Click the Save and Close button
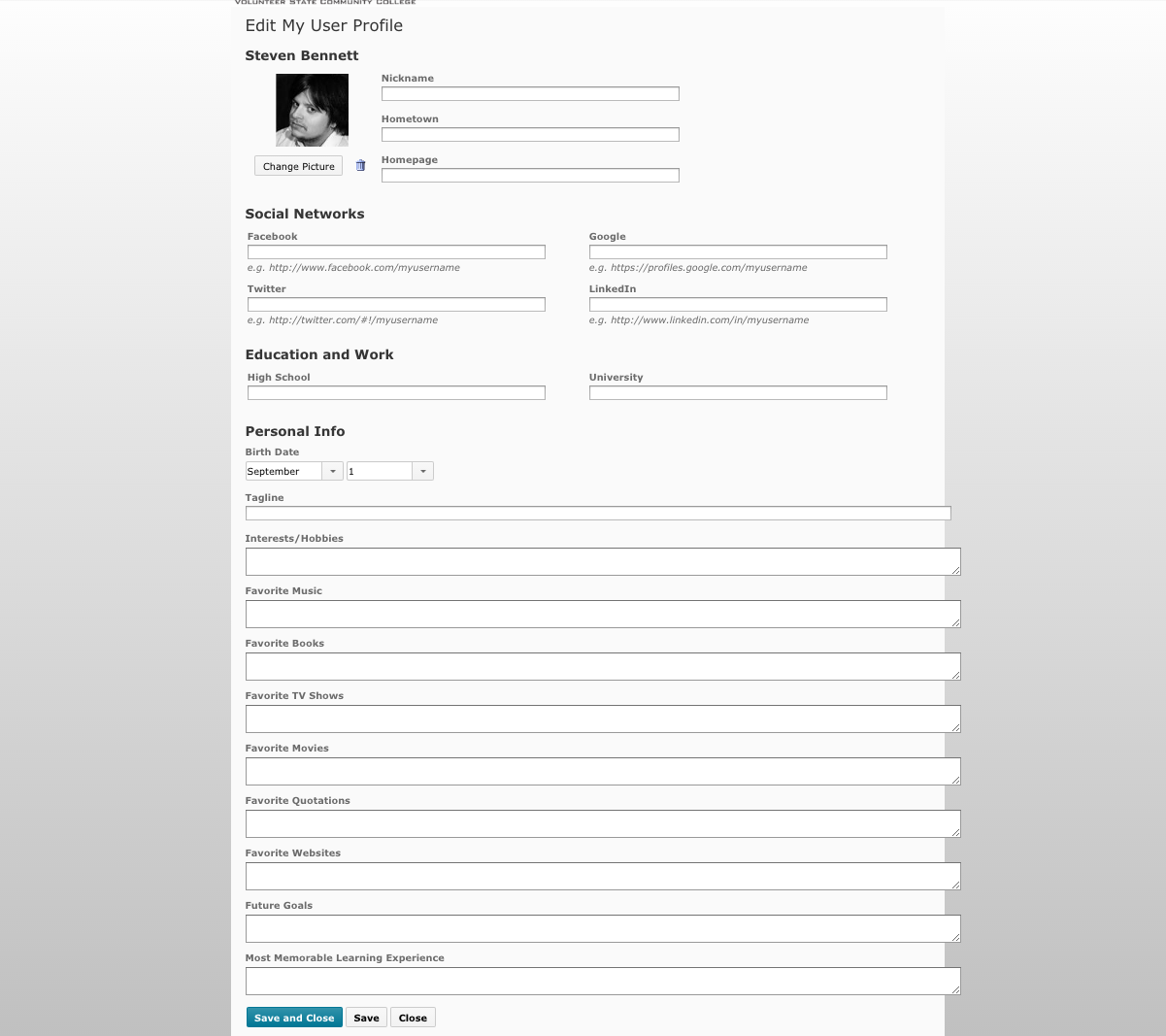This screenshot has height=1036, width=1166. tap(294, 1018)
